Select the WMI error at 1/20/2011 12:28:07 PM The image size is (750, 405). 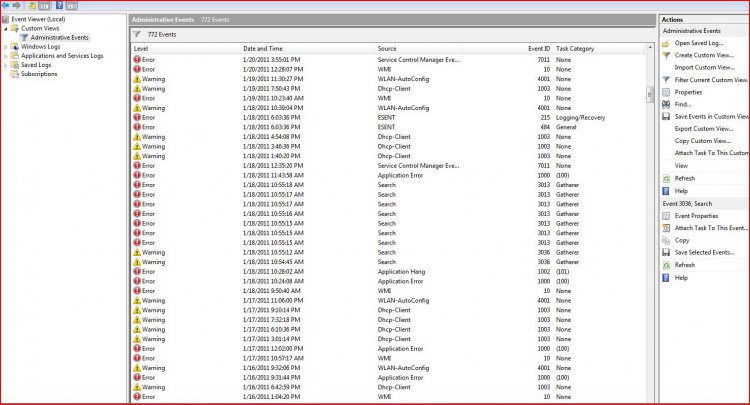pos(388,69)
